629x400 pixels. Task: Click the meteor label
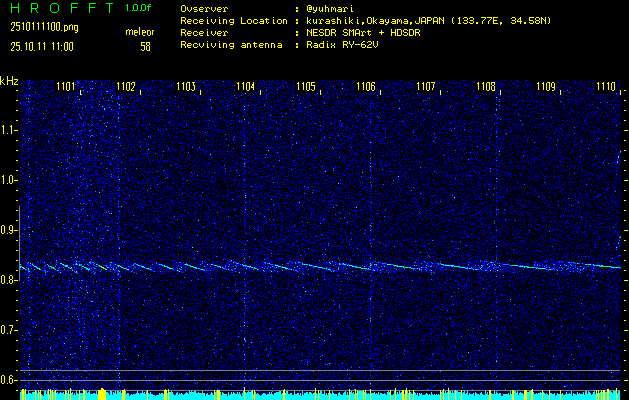coord(139,32)
